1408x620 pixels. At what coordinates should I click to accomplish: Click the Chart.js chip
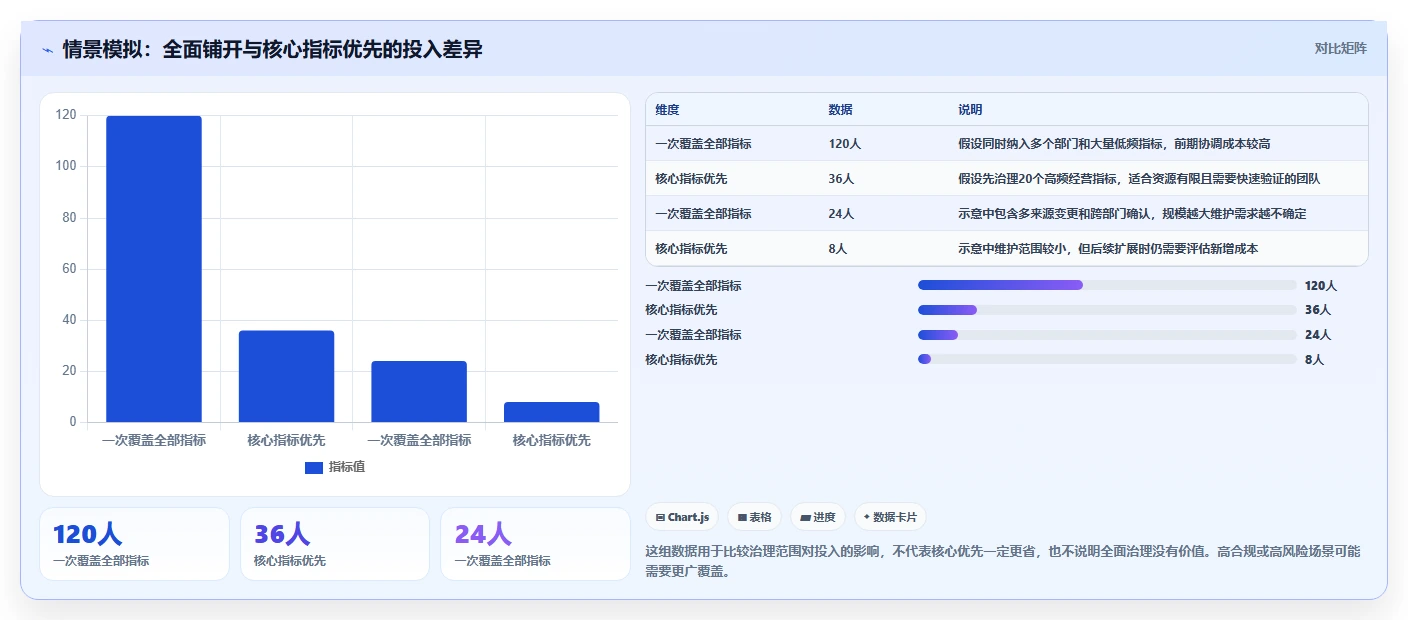pos(682,517)
